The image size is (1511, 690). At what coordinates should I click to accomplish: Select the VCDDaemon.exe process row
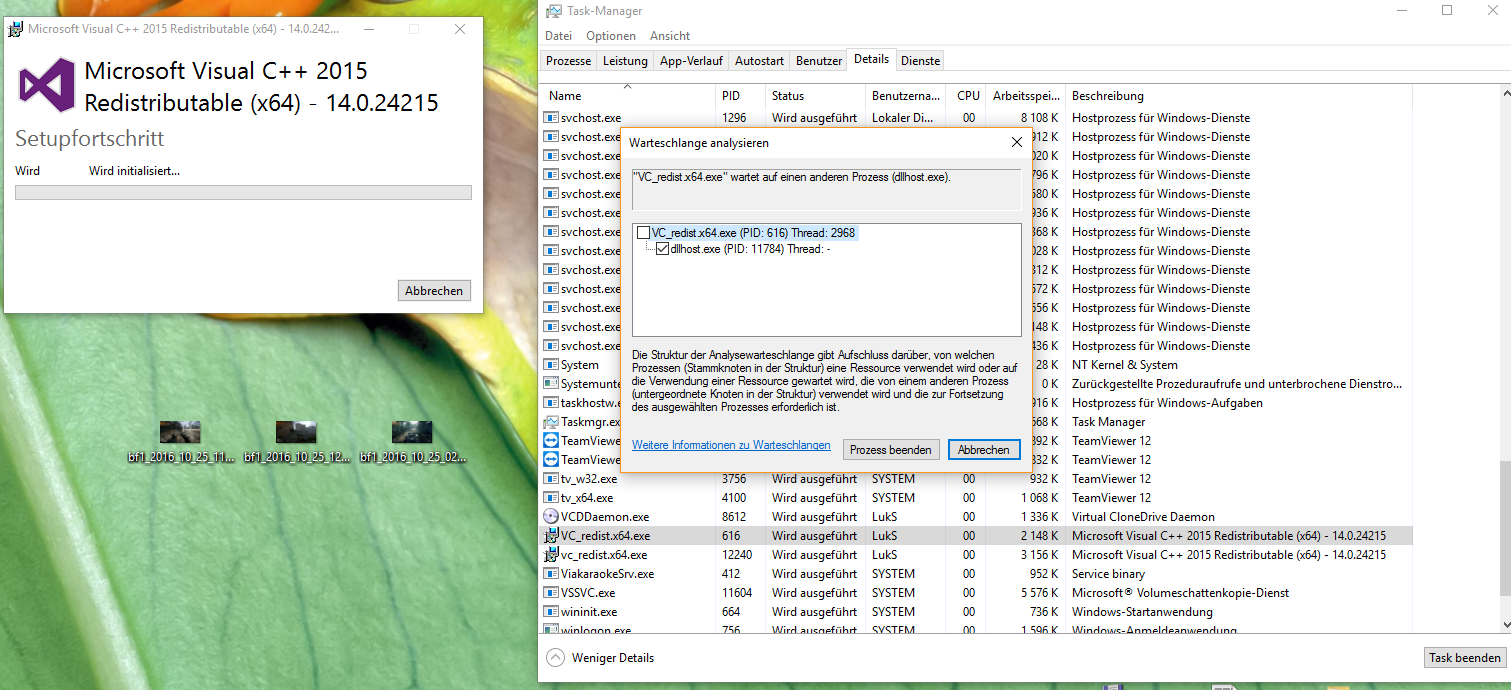[x=977, y=517]
